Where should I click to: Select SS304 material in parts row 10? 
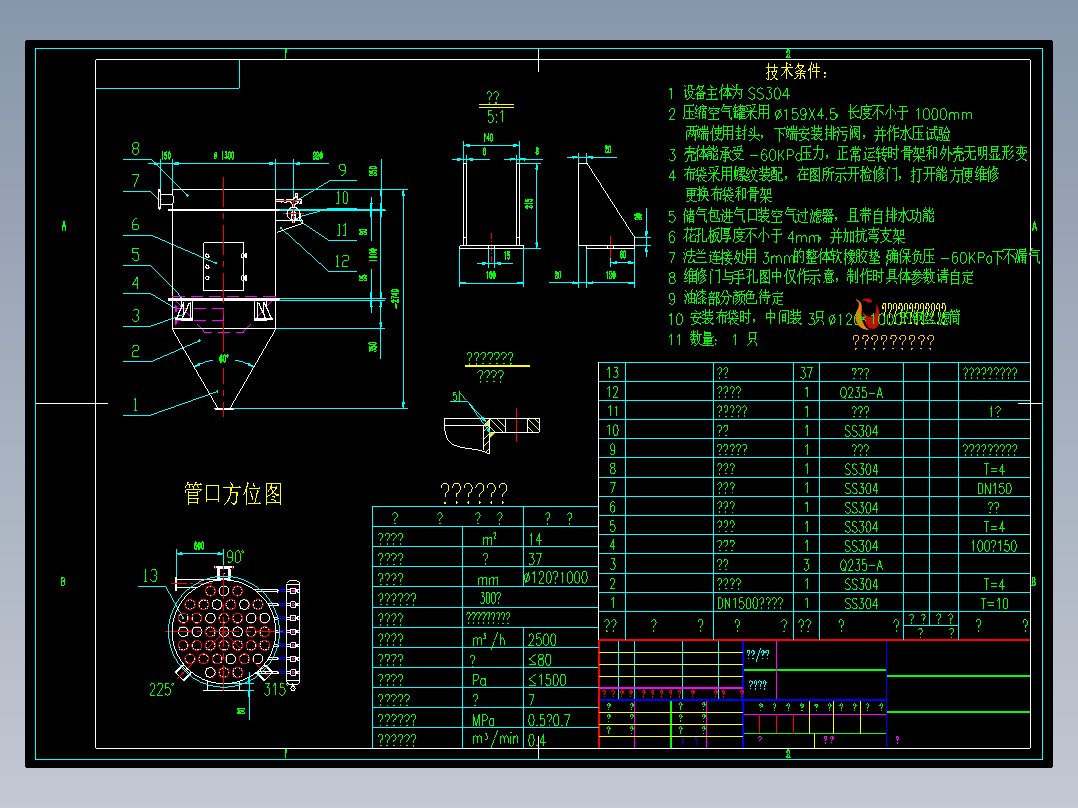coord(861,431)
